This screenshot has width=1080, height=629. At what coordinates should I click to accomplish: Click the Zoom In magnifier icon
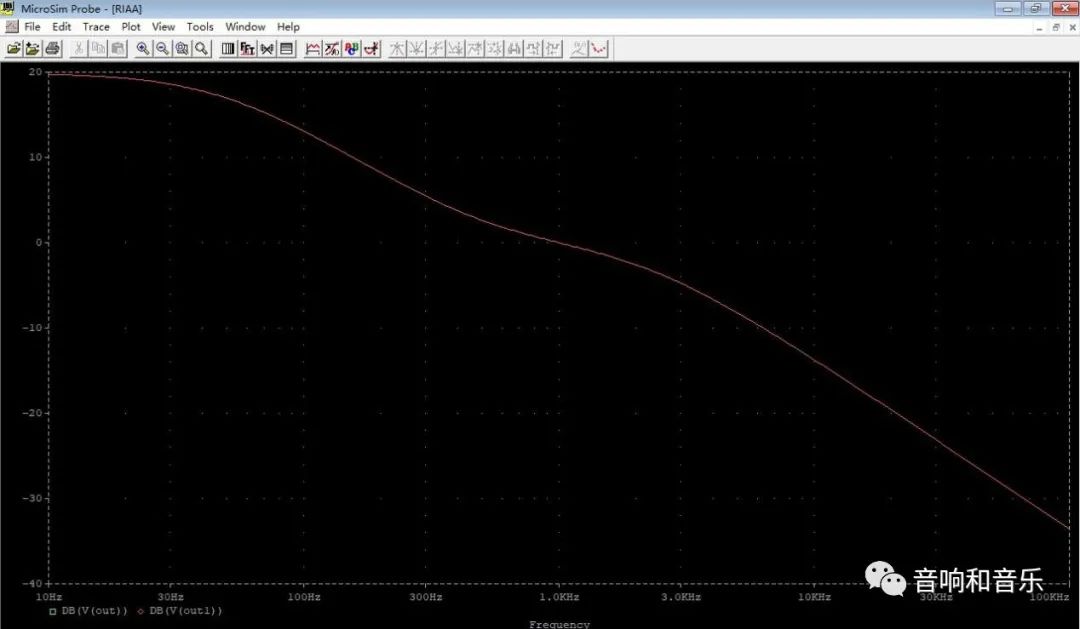[143, 48]
